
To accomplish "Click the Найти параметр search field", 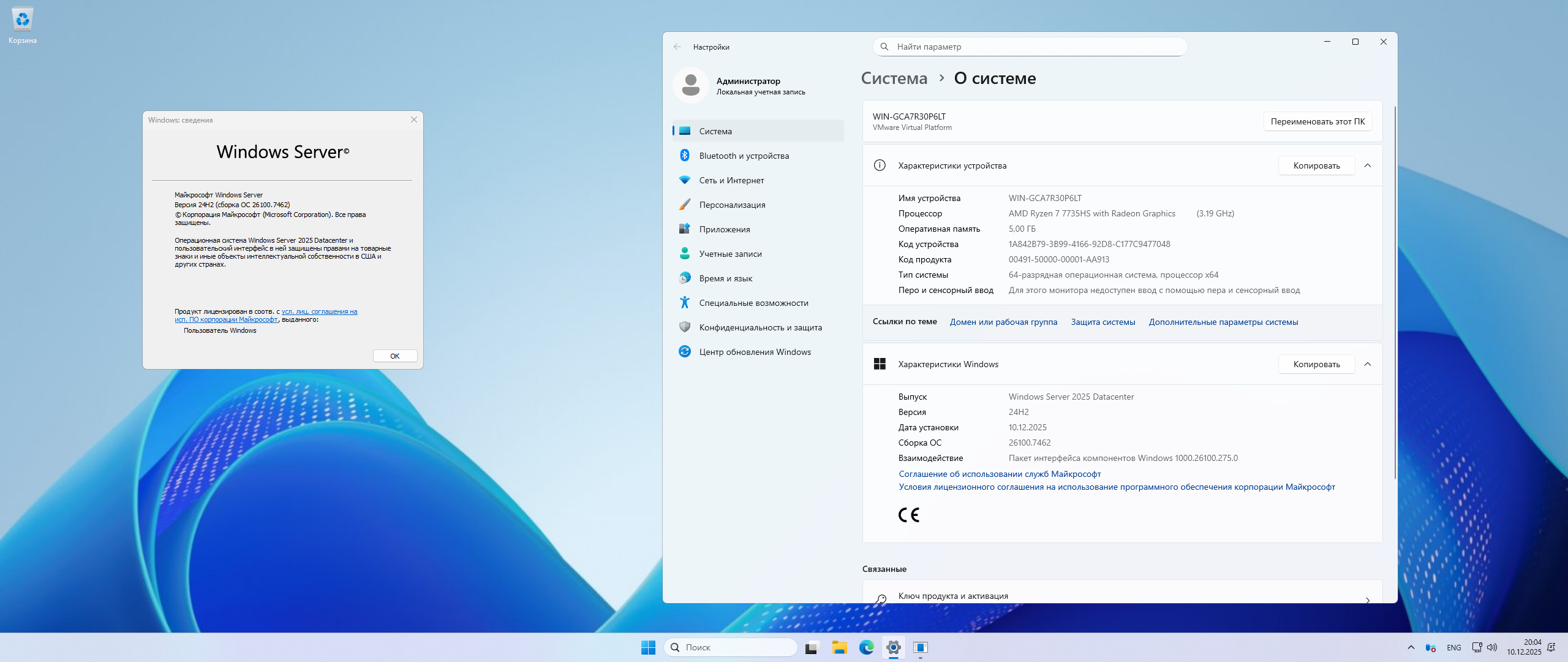I will [x=1035, y=47].
